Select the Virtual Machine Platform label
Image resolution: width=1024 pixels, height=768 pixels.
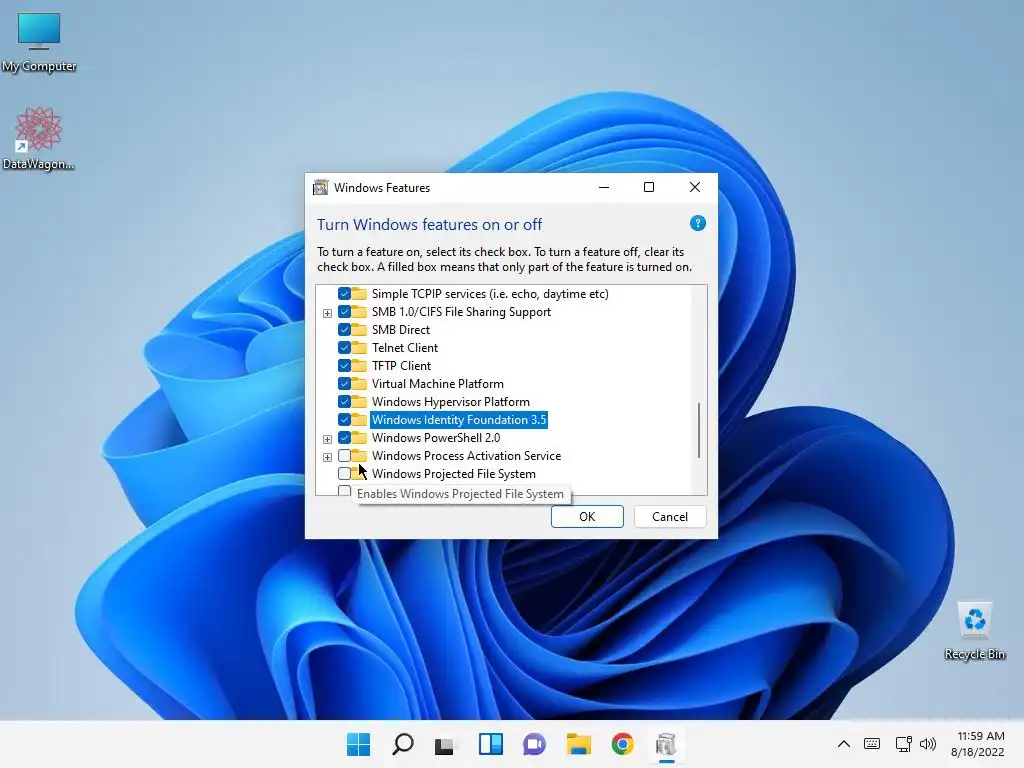coord(438,383)
